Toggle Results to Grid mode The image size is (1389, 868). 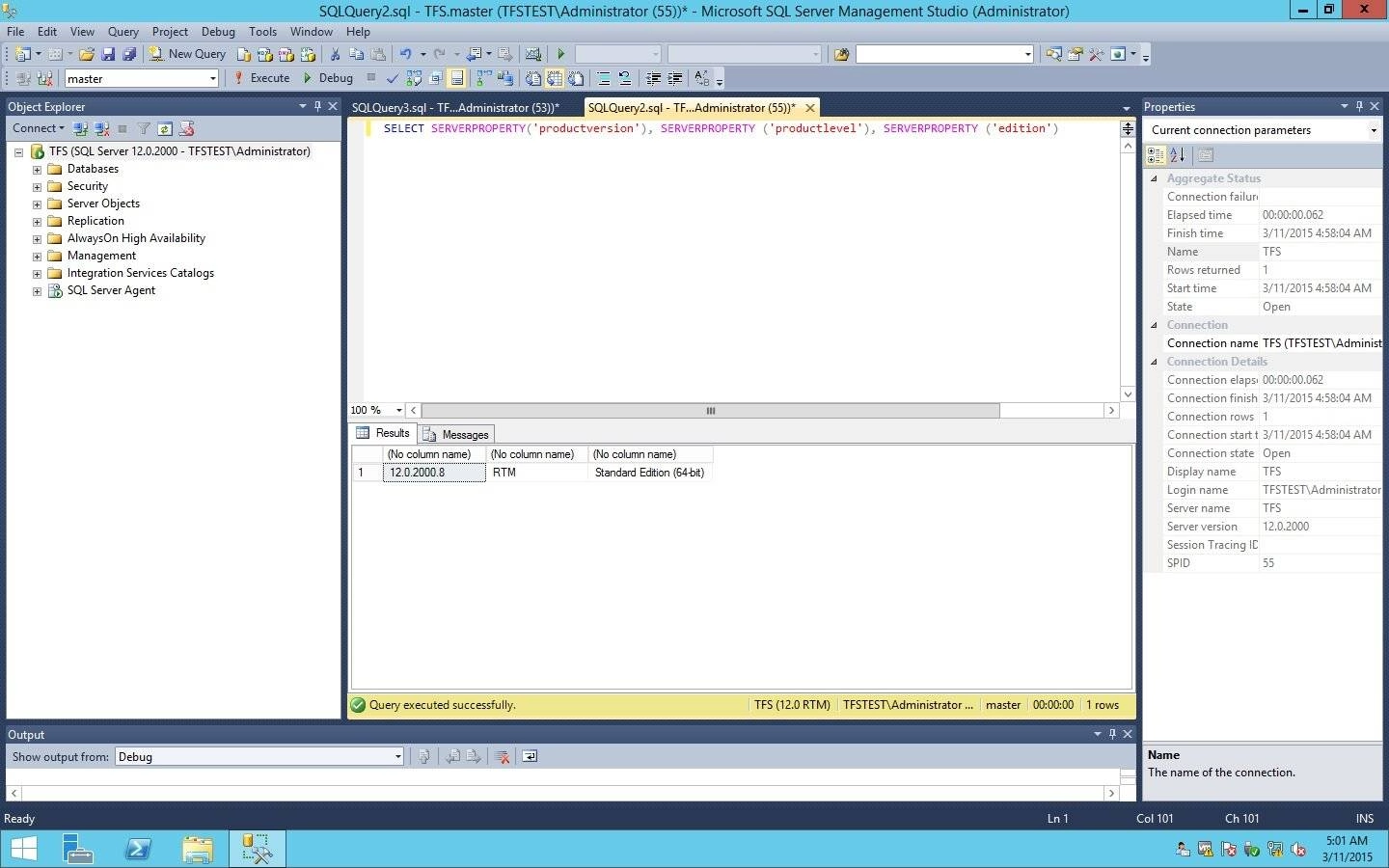coord(555,78)
